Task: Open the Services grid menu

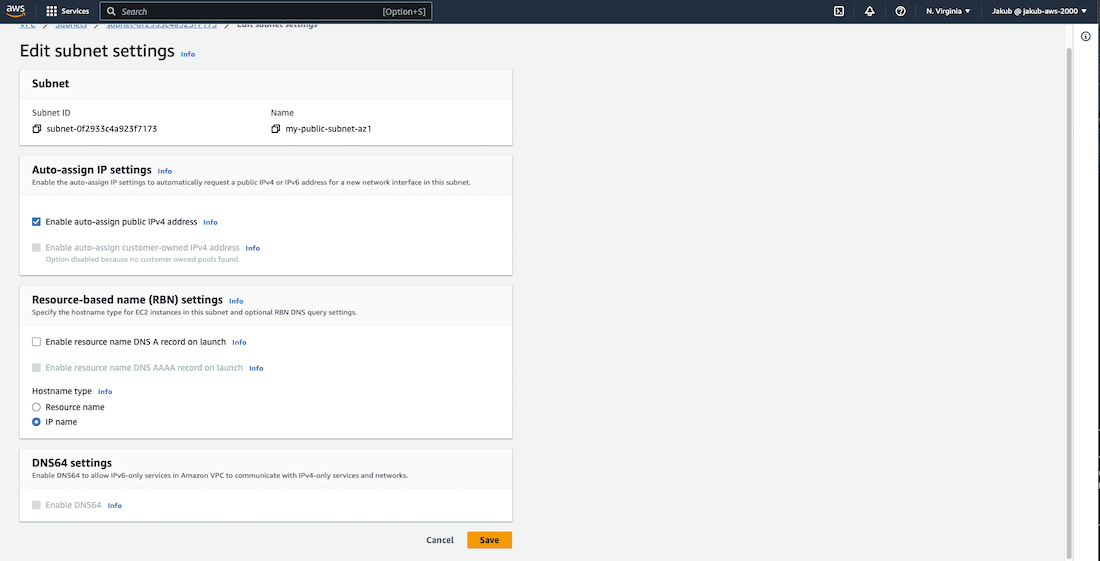Action: click(75, 11)
